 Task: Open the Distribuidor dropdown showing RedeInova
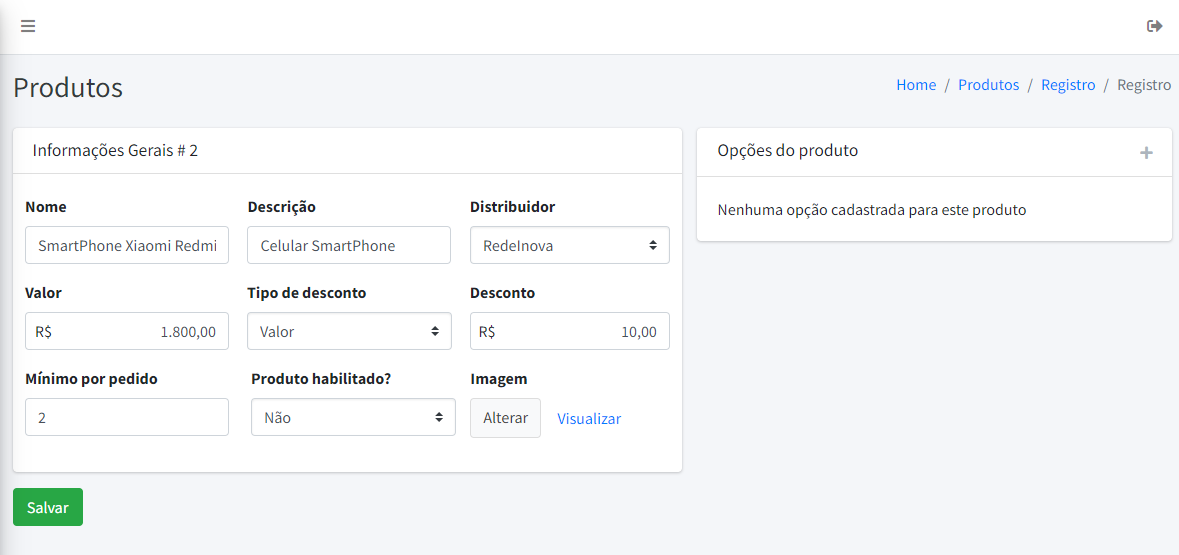coord(569,245)
